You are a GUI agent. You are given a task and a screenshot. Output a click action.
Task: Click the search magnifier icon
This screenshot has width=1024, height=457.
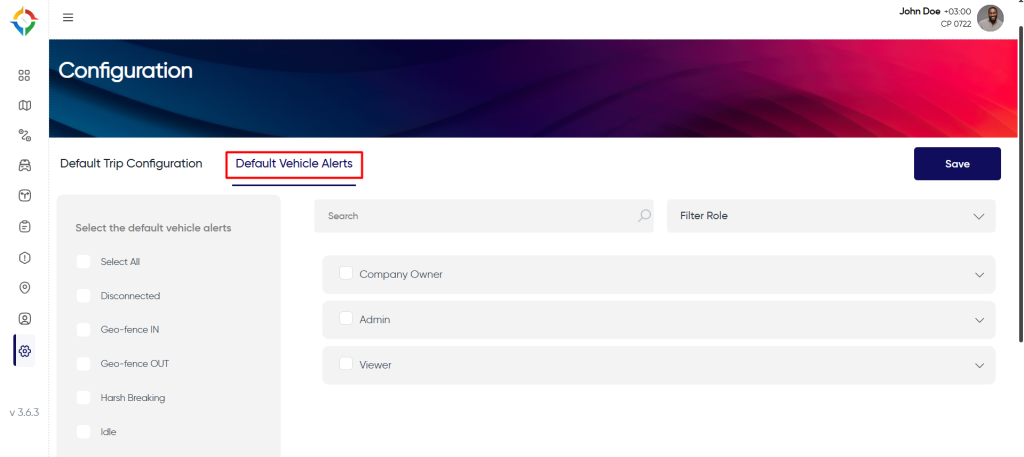645,215
